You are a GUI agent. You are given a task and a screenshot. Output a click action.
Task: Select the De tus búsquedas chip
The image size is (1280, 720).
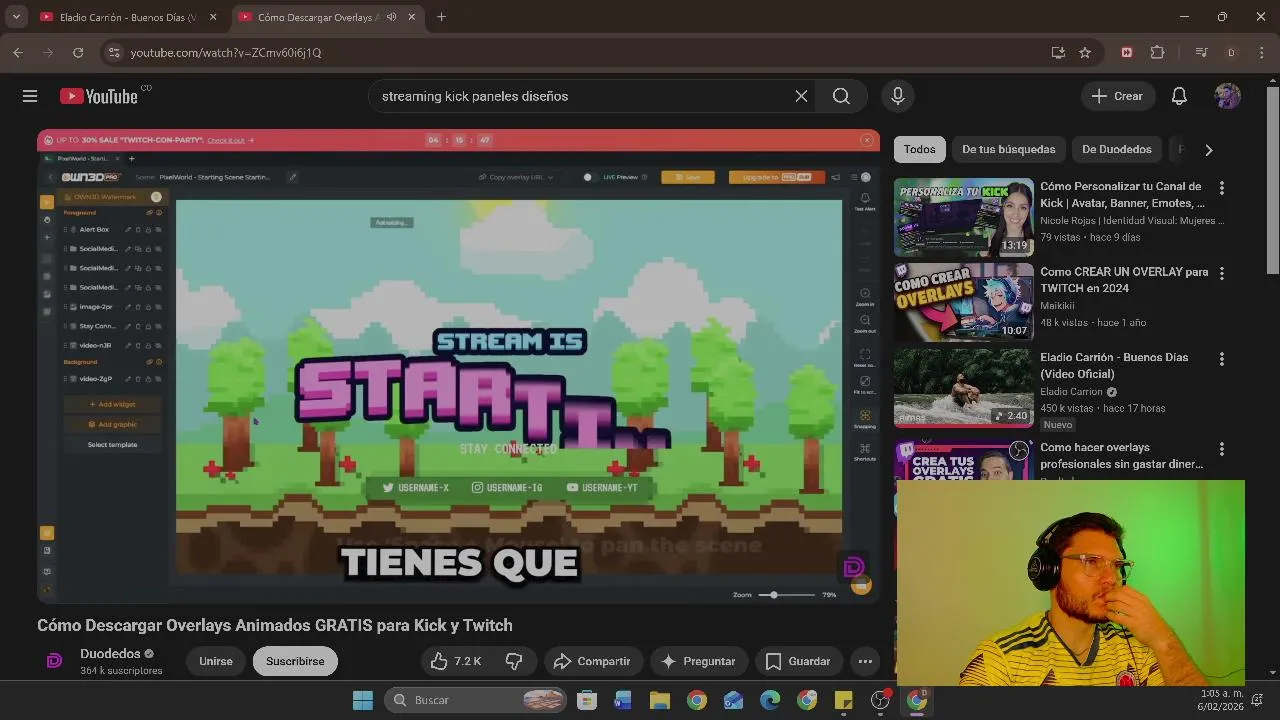[x=1008, y=150]
